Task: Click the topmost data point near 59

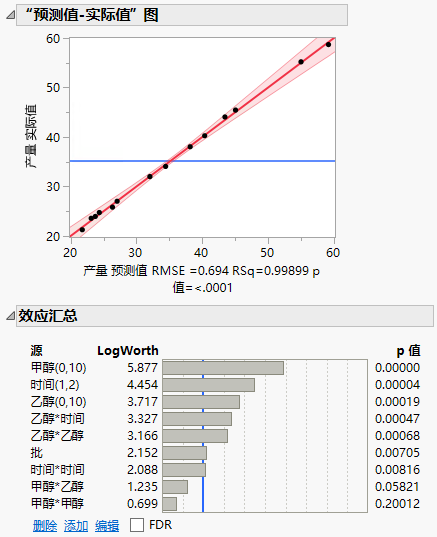Action: click(328, 45)
